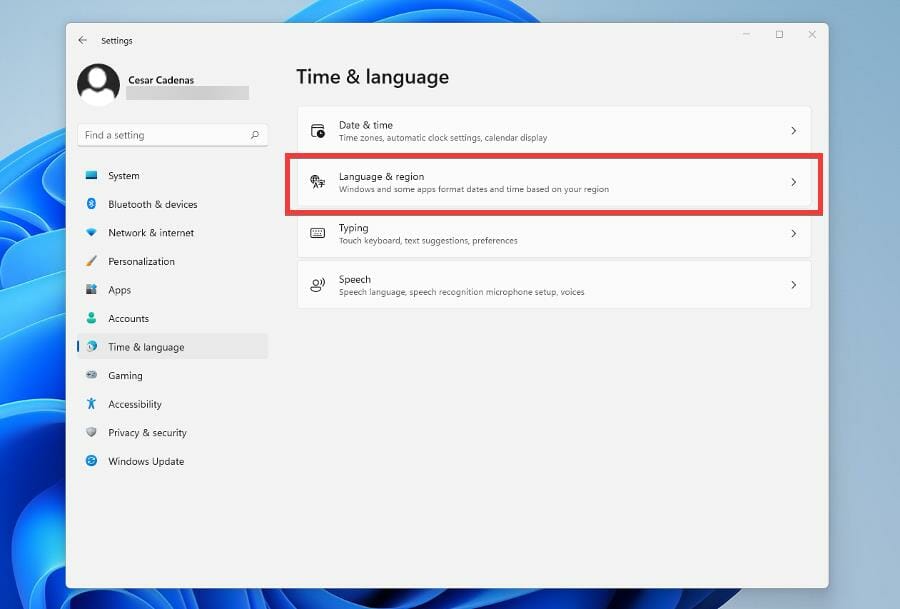Screen dimensions: 900x609
Task: Click the Speech voice icon
Action: coord(317,285)
